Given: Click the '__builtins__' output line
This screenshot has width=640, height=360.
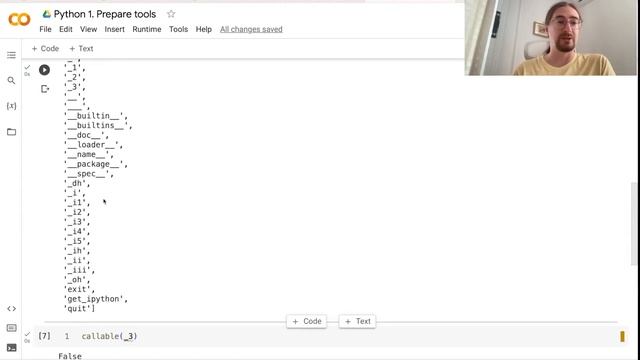Looking at the screenshot, I should (x=98, y=125).
